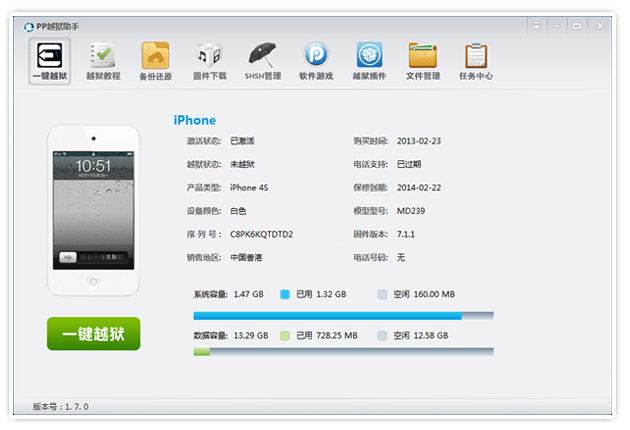630x430 pixels.
Task: Open 备份还原 backup folder icon
Action: click(155, 61)
